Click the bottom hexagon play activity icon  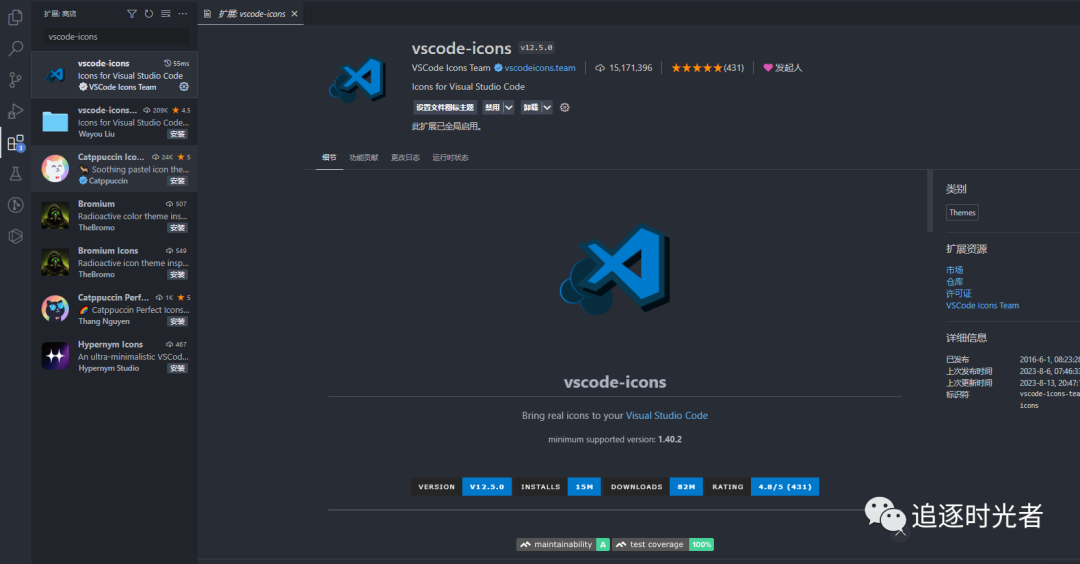point(15,236)
